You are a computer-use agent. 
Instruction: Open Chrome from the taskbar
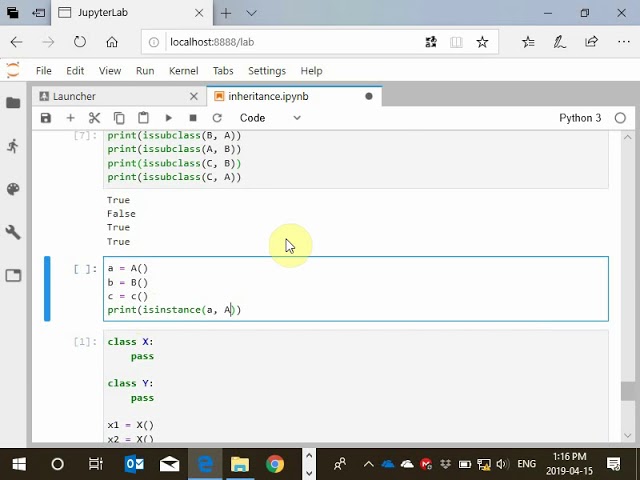(x=275, y=464)
